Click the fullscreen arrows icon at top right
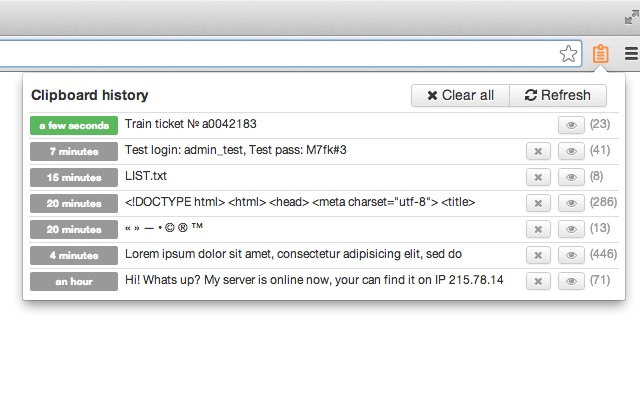This screenshot has width=640, height=400. (x=630, y=16)
